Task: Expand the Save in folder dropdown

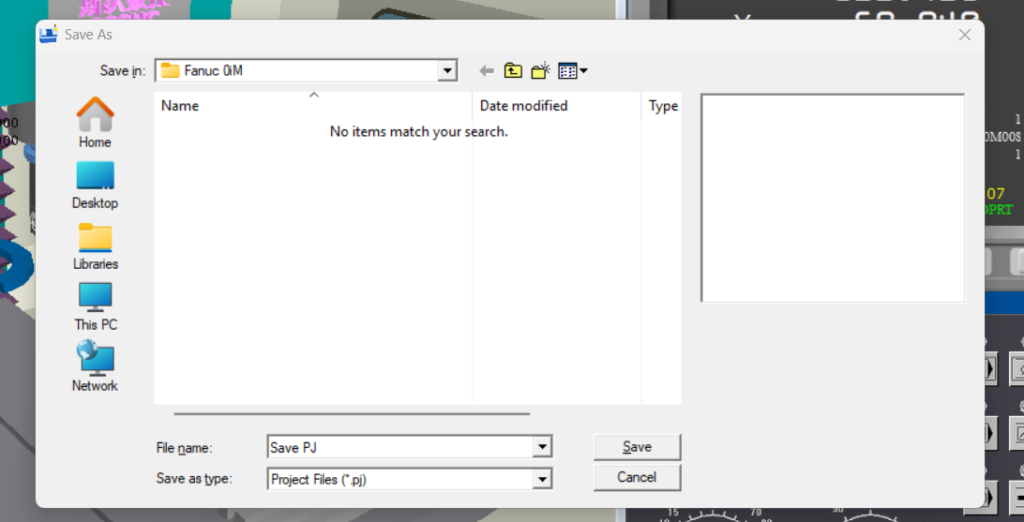Action: [447, 71]
